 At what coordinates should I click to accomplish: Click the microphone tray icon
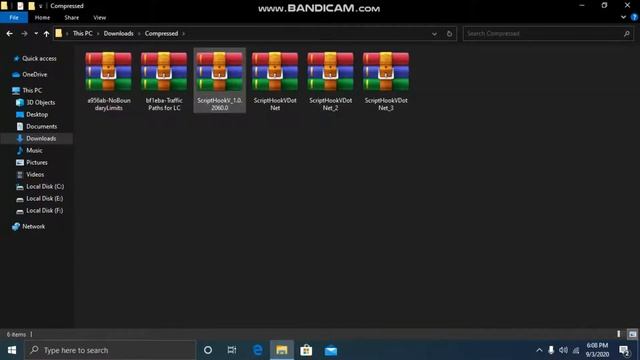click(551, 350)
